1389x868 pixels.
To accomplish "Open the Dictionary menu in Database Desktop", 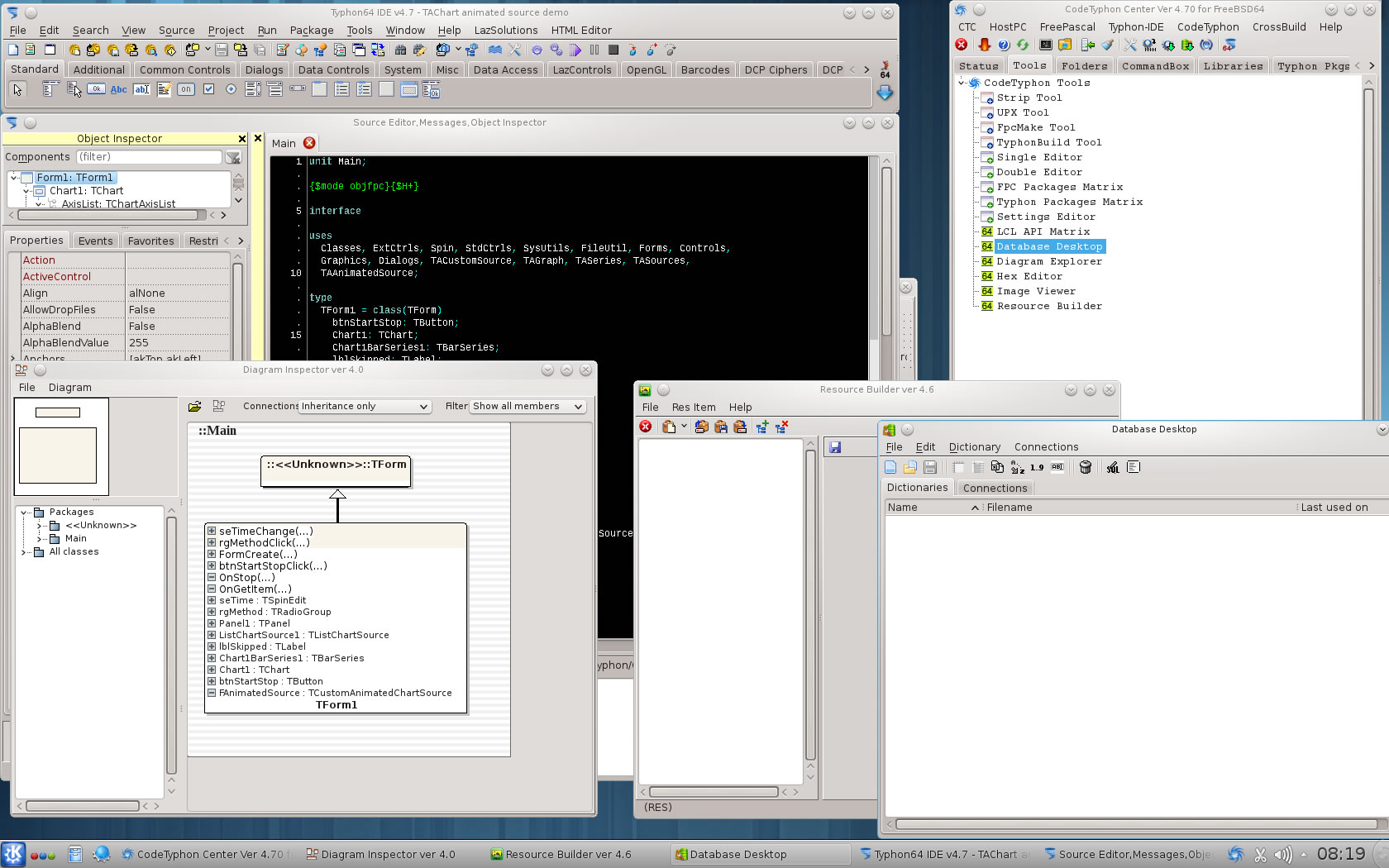I will (x=974, y=447).
